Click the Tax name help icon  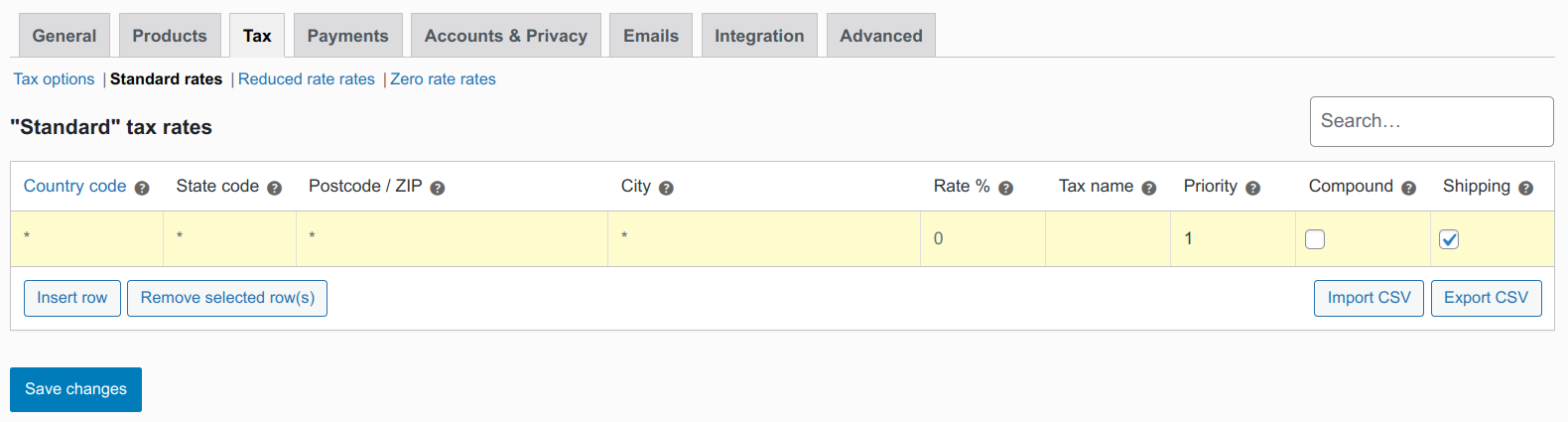(1149, 188)
